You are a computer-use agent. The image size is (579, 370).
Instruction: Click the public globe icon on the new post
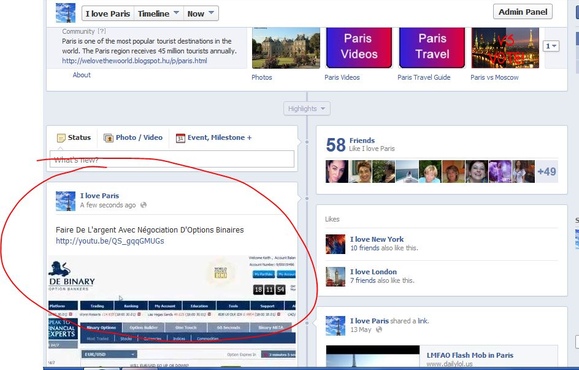(144, 205)
